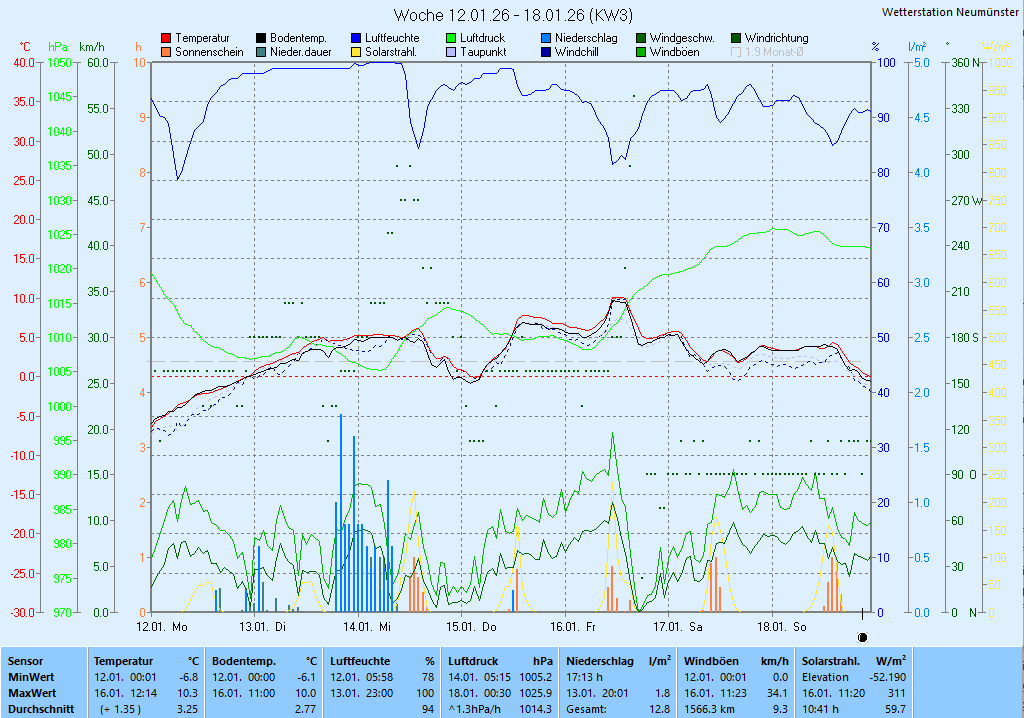Click the red Temperatur legend swatch

pos(166,38)
